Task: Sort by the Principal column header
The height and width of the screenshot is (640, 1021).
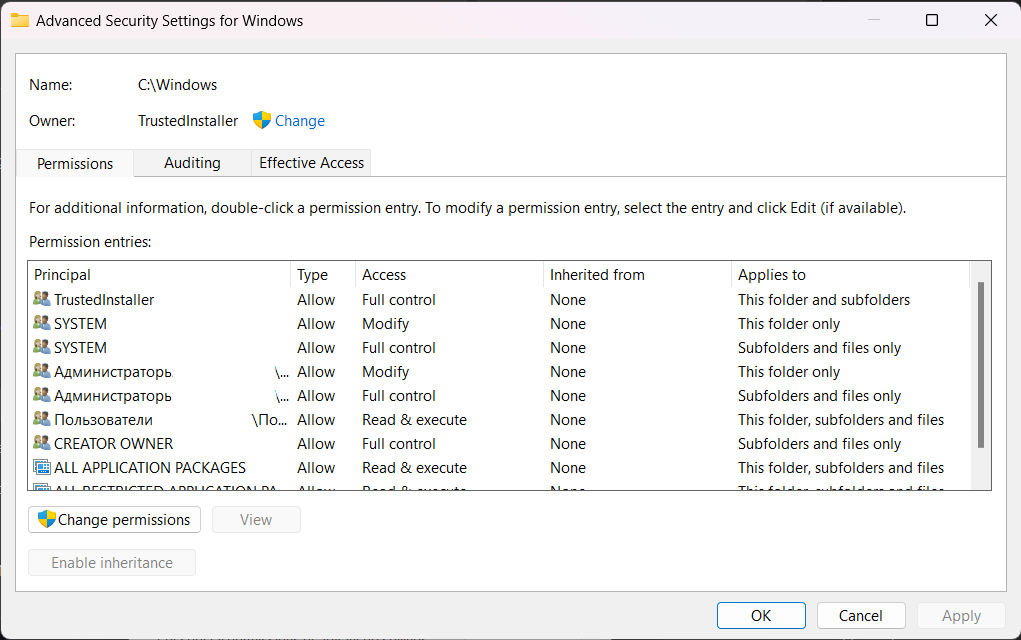Action: tap(160, 275)
